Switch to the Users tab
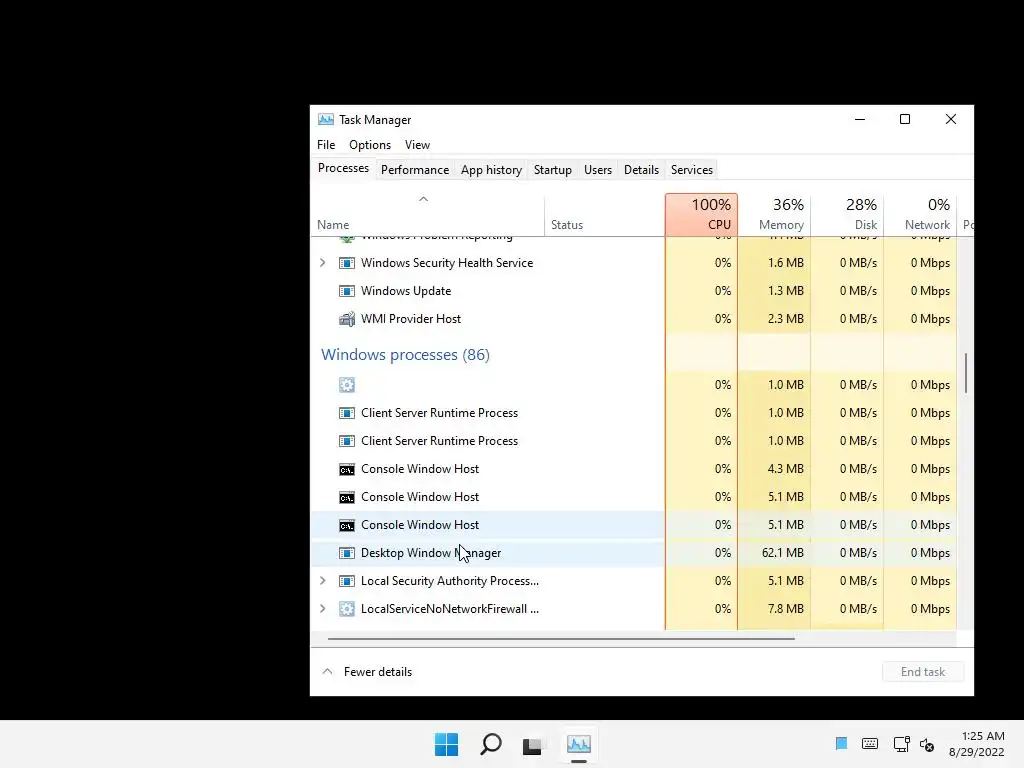 point(598,170)
